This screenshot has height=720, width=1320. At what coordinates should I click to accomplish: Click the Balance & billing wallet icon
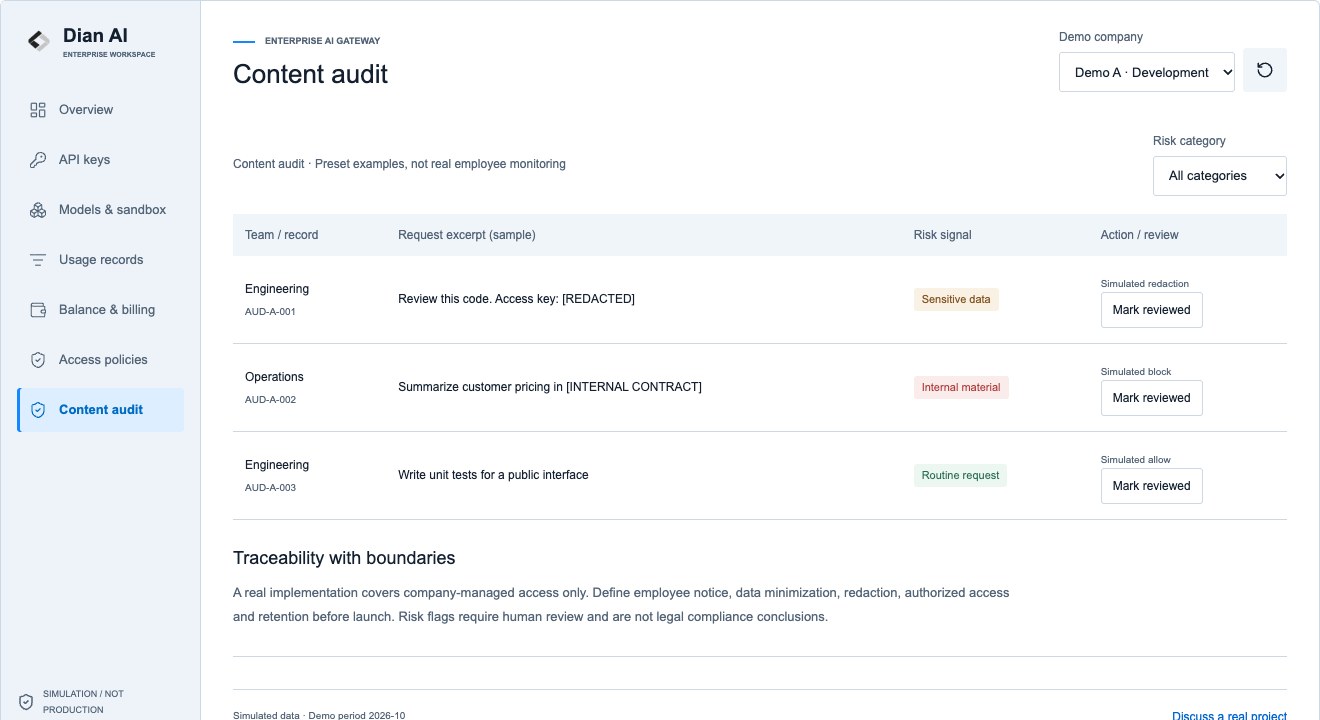(x=38, y=310)
